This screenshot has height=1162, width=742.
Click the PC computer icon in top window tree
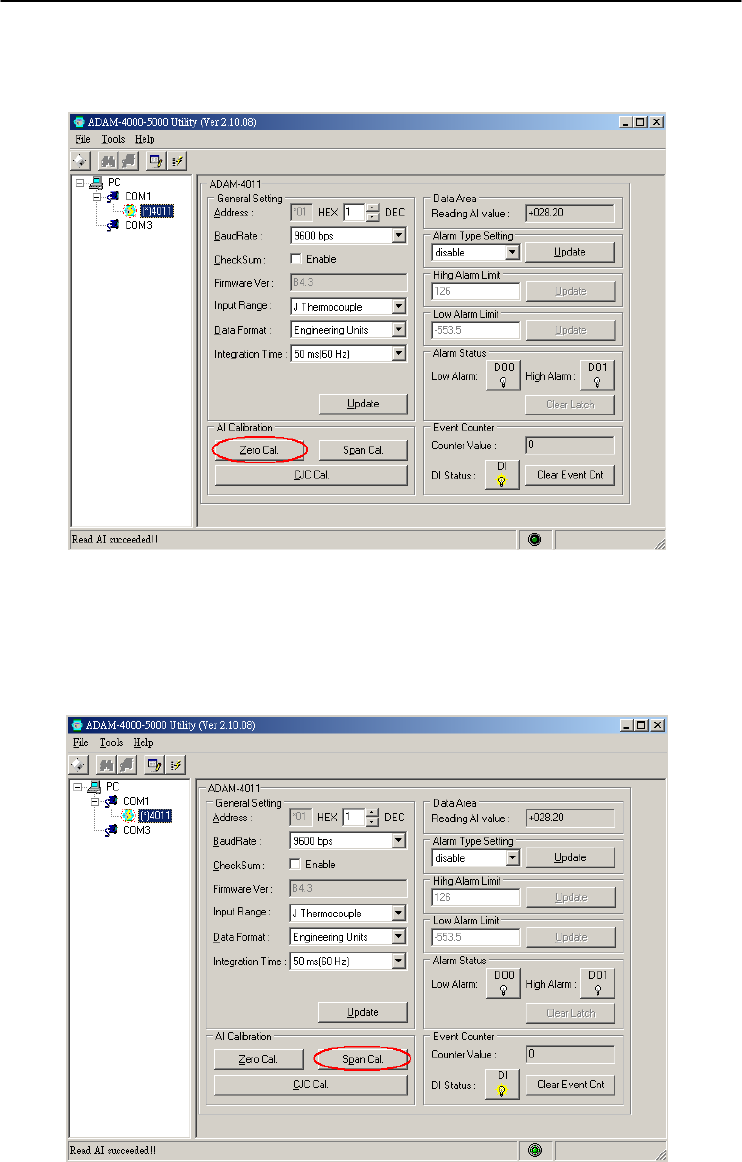[96, 182]
